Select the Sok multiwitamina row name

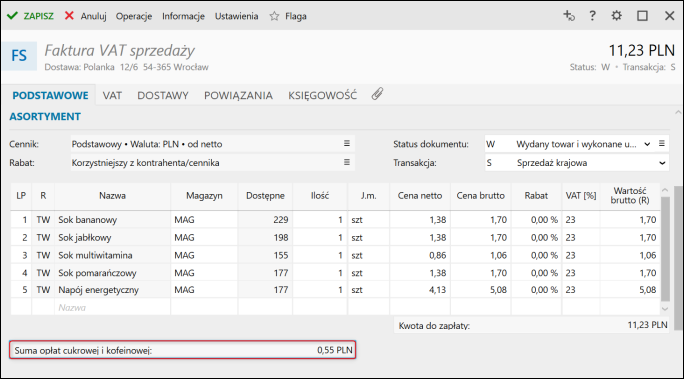[95, 255]
